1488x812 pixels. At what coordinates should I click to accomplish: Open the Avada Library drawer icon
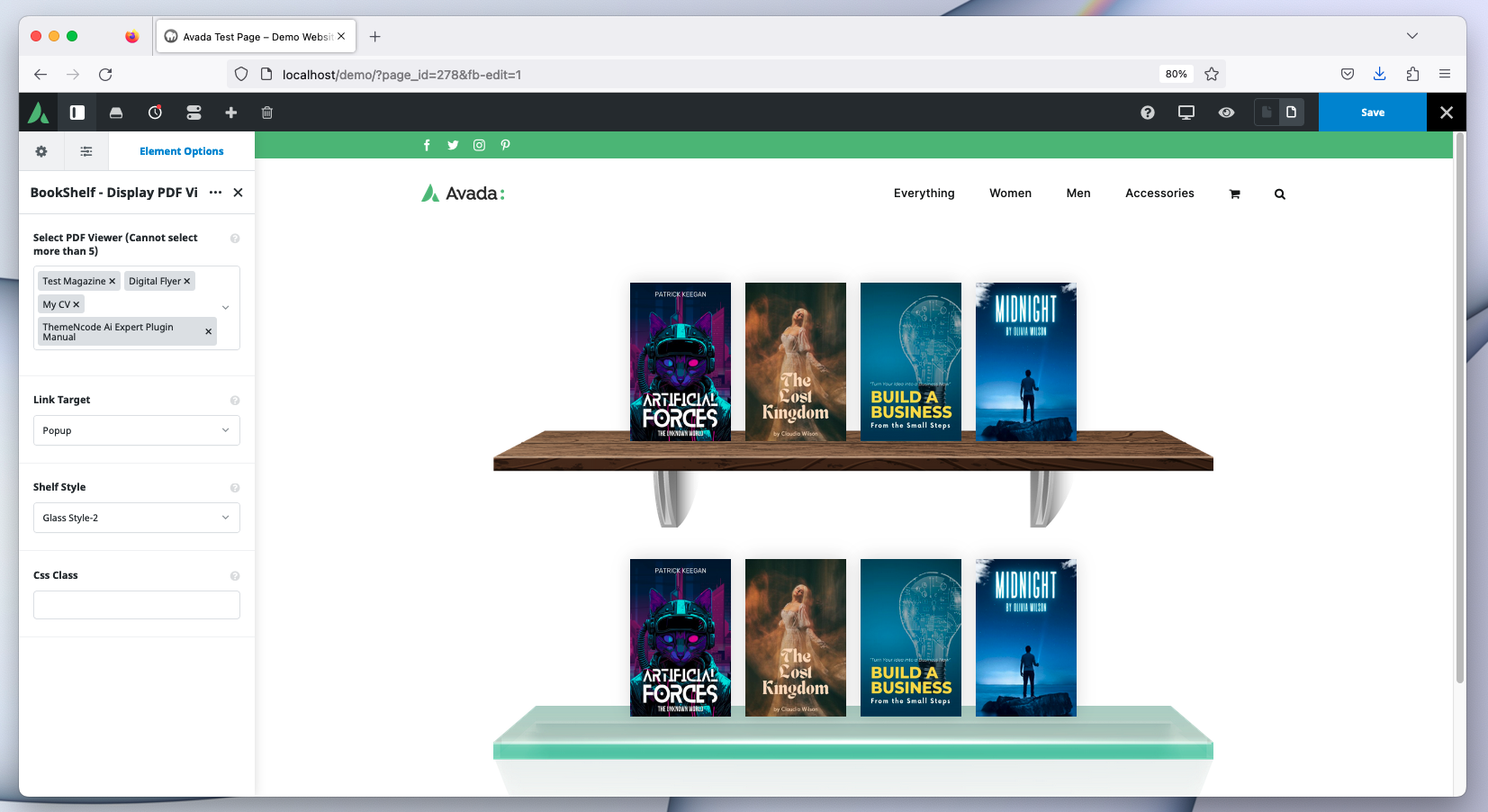pos(116,113)
